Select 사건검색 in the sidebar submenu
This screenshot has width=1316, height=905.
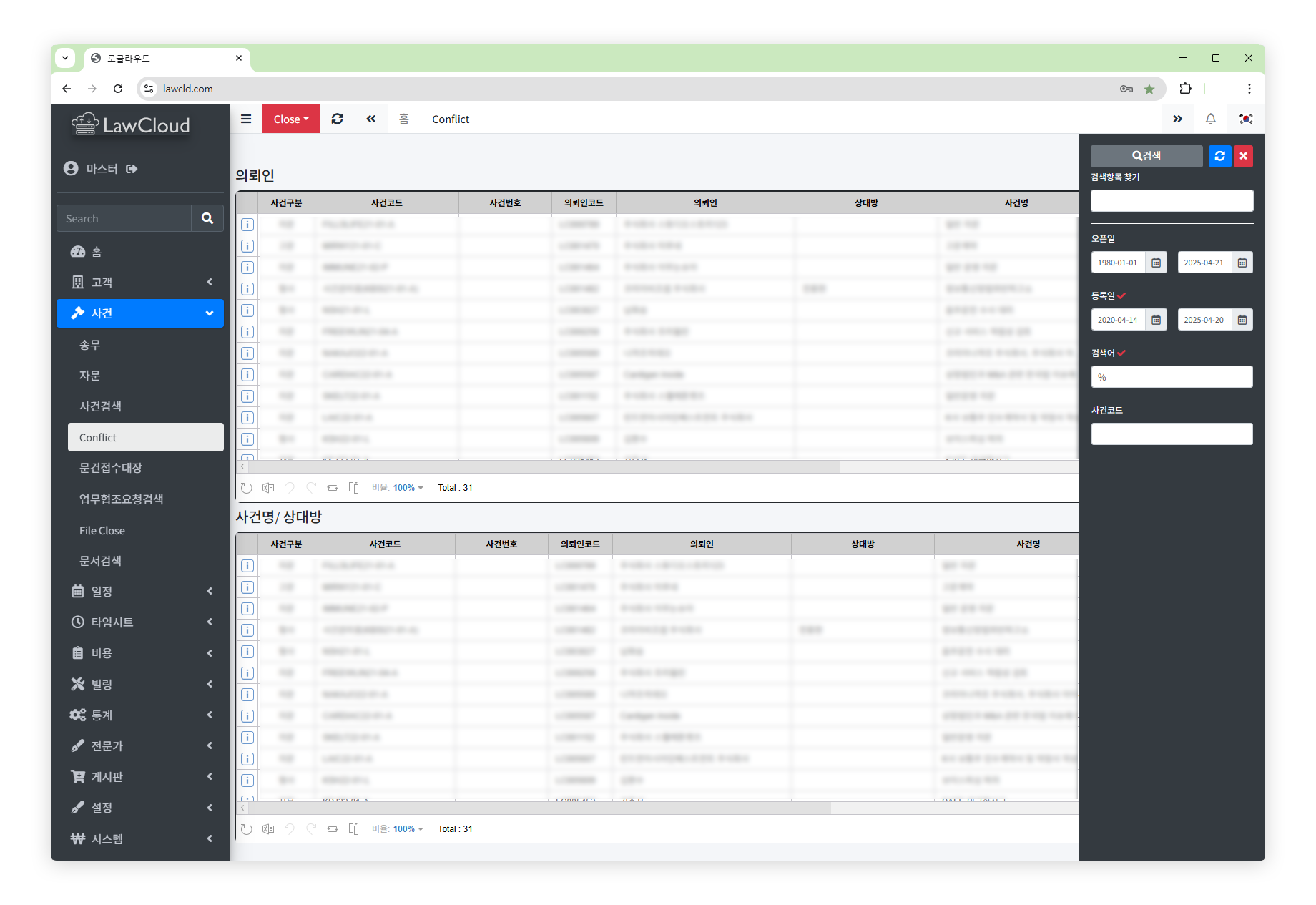(x=100, y=406)
